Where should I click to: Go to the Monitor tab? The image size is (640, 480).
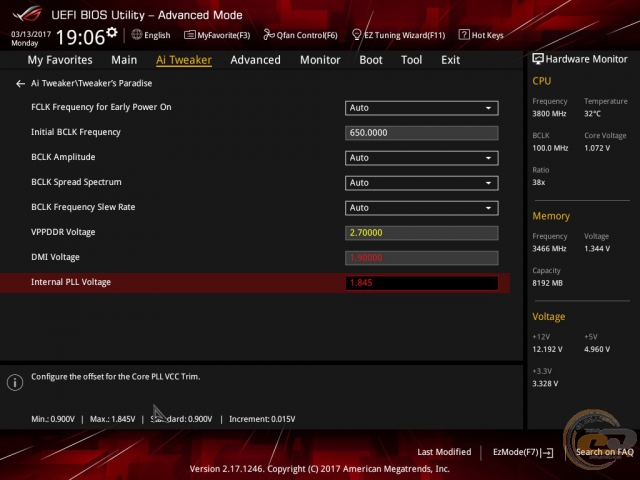(320, 60)
